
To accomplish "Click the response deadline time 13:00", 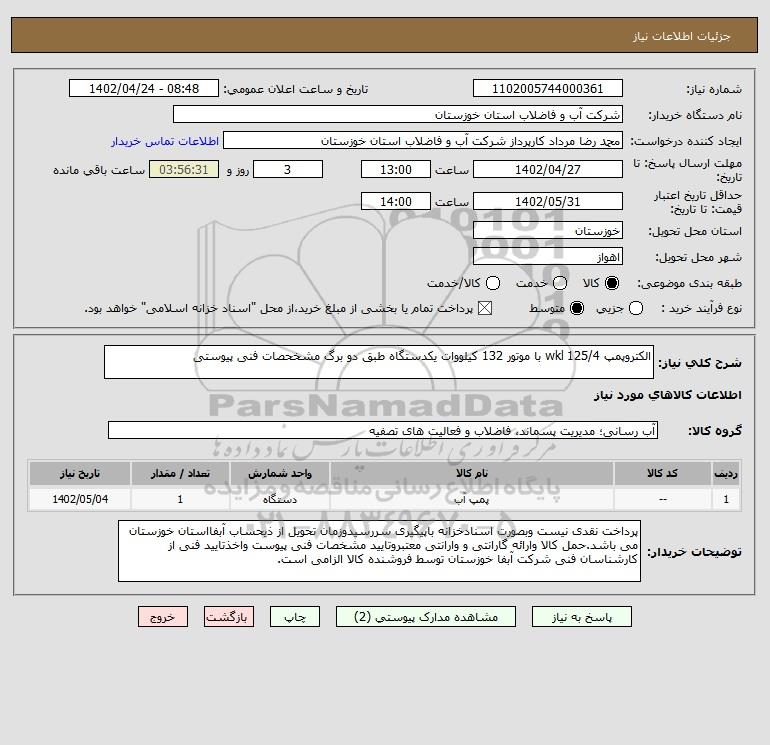I will 396,169.
